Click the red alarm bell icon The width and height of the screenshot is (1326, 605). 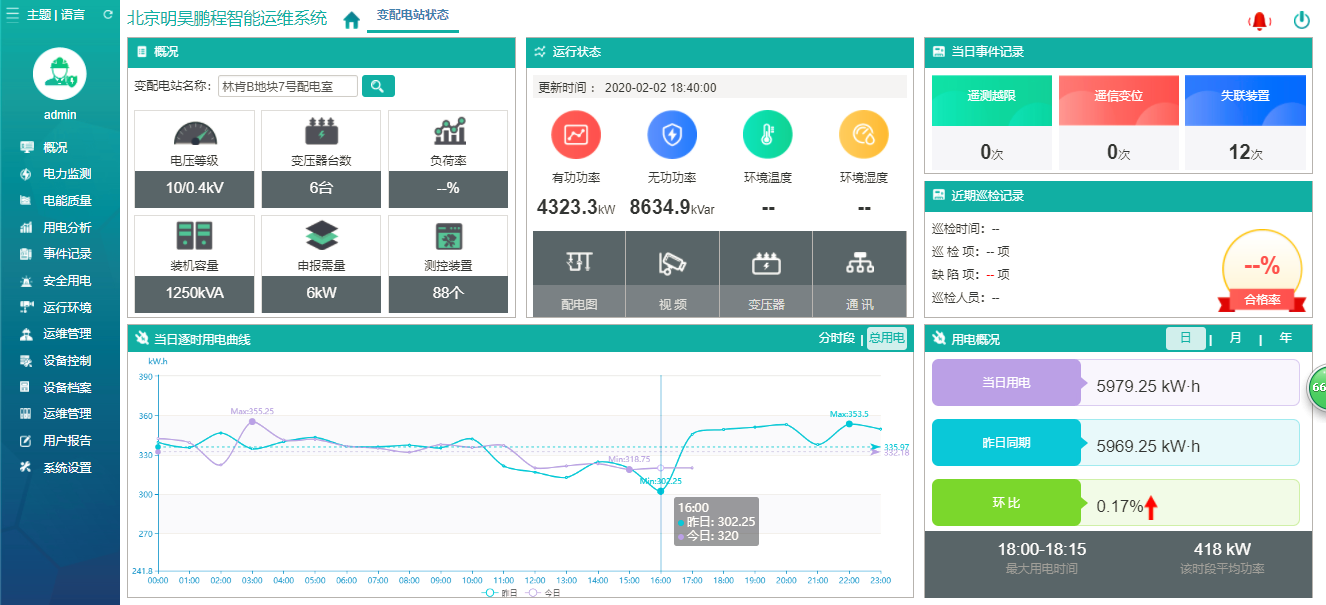(x=1259, y=20)
